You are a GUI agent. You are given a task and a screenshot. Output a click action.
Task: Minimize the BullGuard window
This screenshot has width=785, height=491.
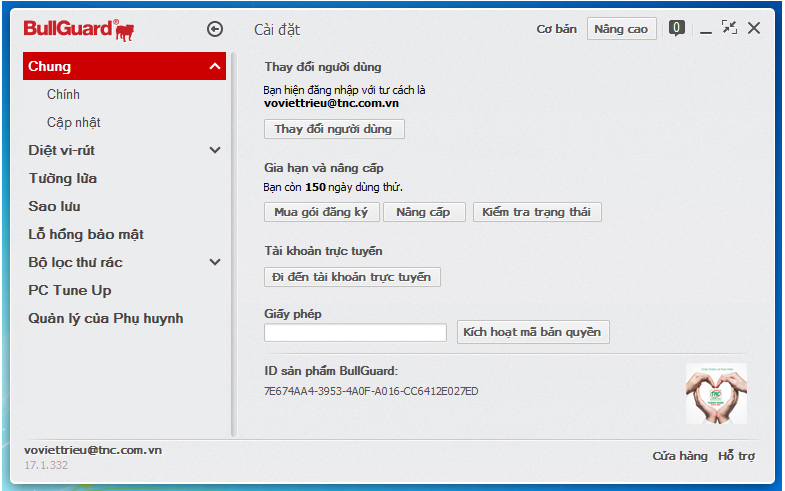(706, 32)
